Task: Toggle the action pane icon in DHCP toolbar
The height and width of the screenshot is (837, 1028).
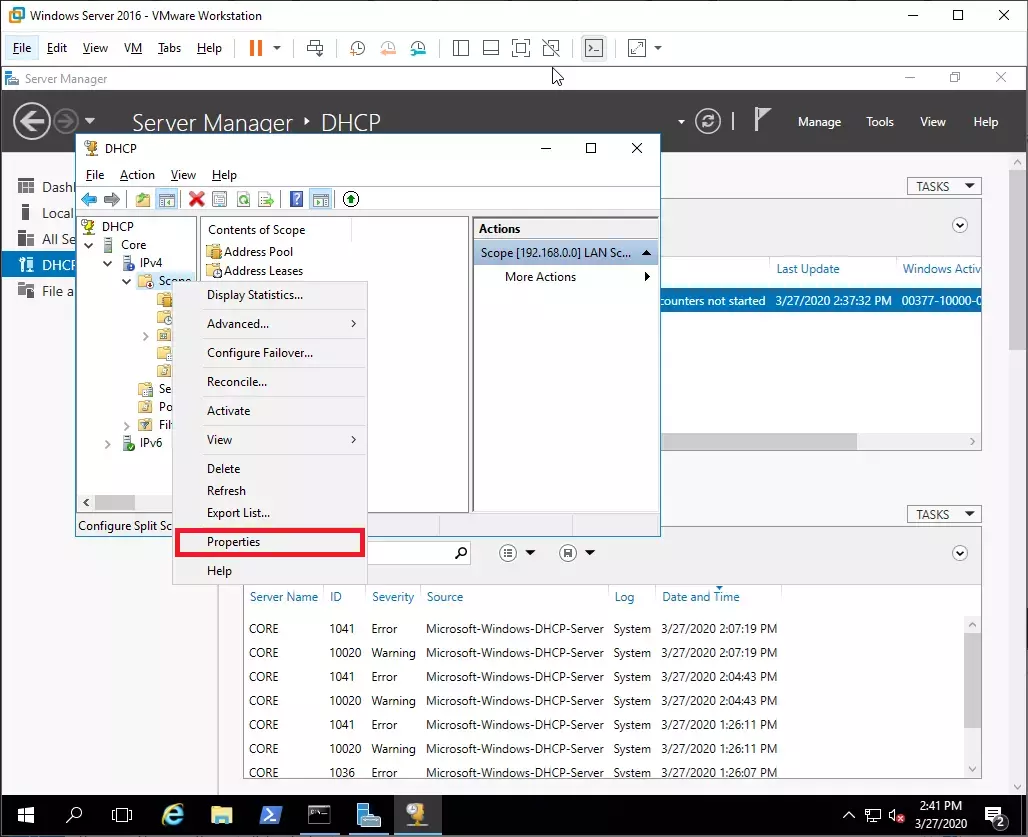Action: tap(321, 199)
